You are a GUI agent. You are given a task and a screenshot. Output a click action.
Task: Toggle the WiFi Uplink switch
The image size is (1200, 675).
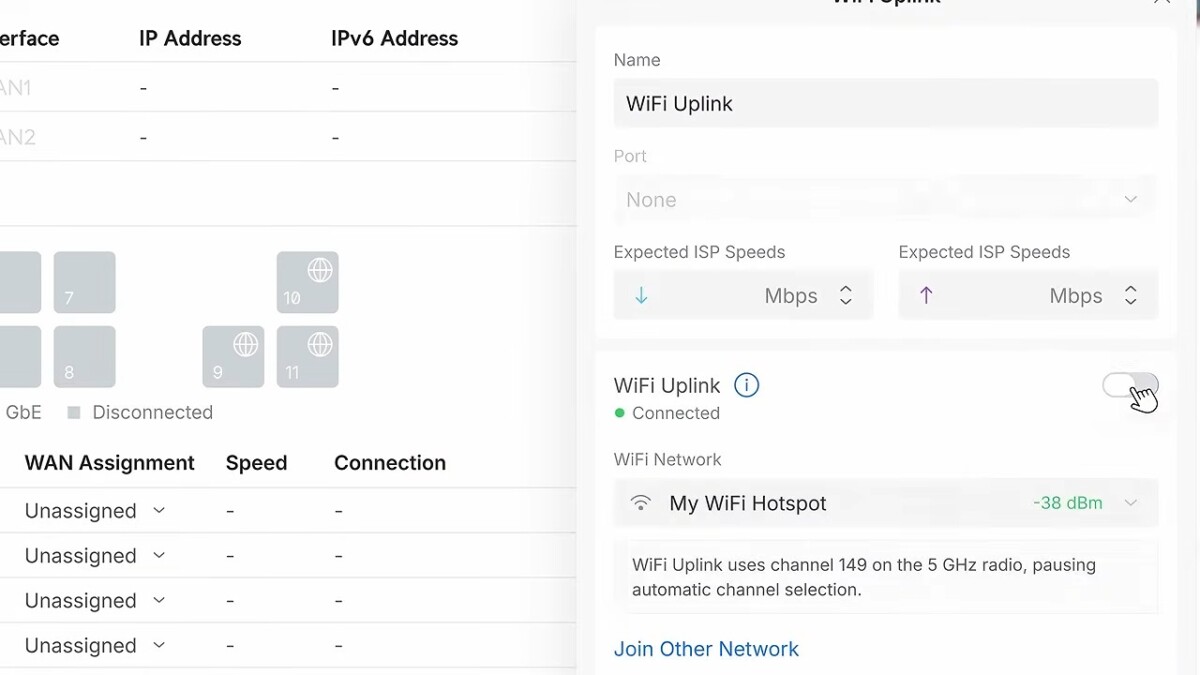tap(1130, 386)
